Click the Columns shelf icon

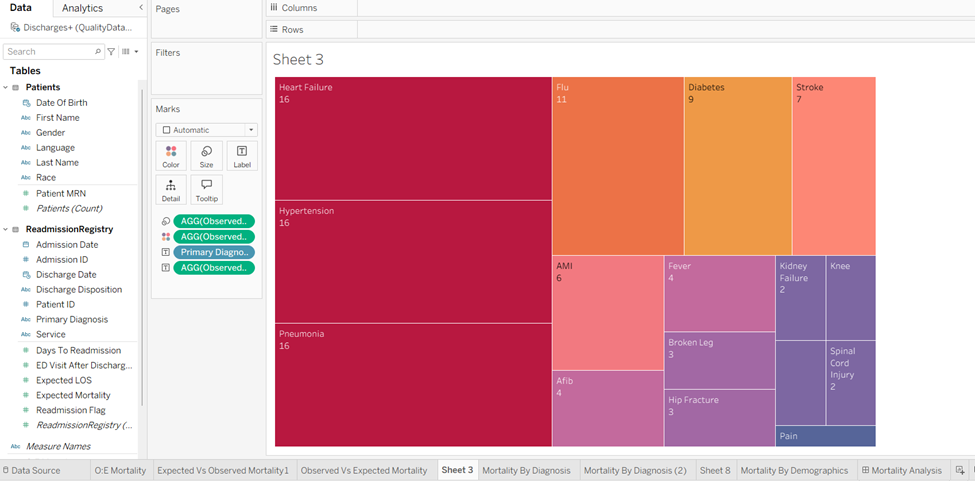pyautogui.click(x=274, y=7)
